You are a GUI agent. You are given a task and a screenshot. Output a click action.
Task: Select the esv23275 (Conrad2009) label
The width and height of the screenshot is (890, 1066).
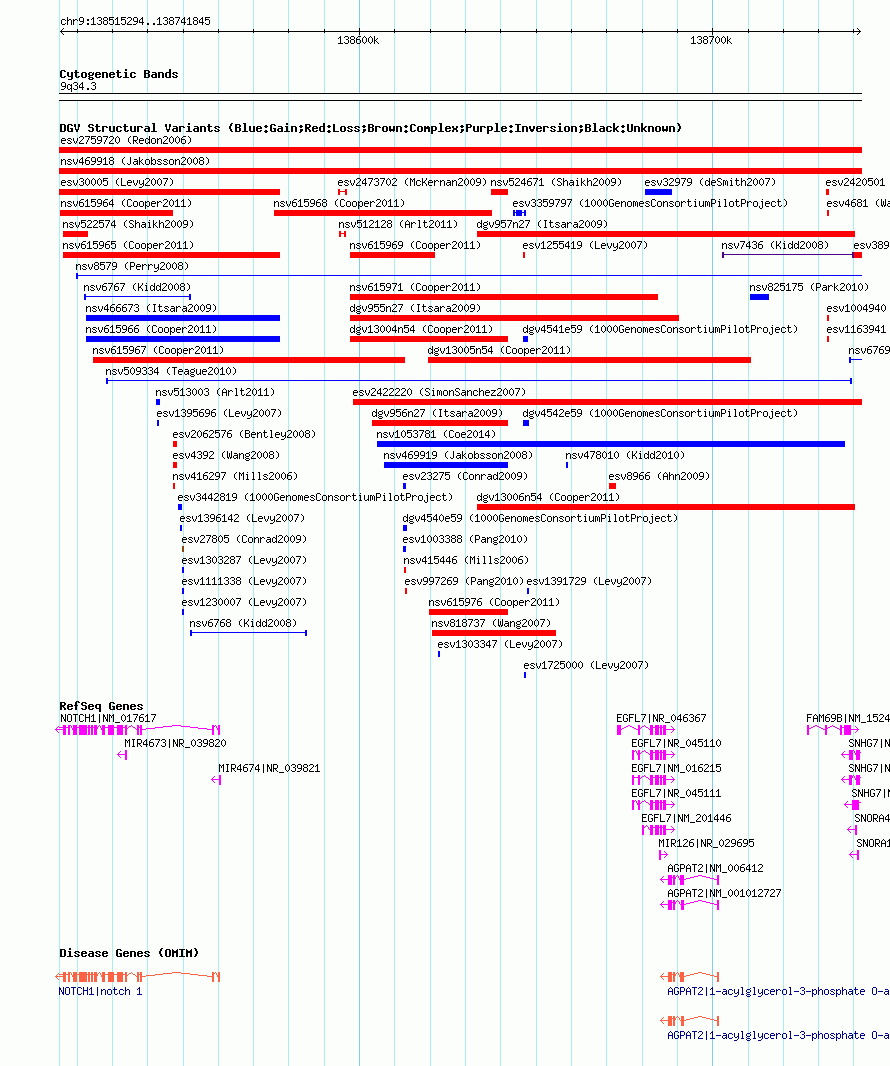tap(465, 477)
